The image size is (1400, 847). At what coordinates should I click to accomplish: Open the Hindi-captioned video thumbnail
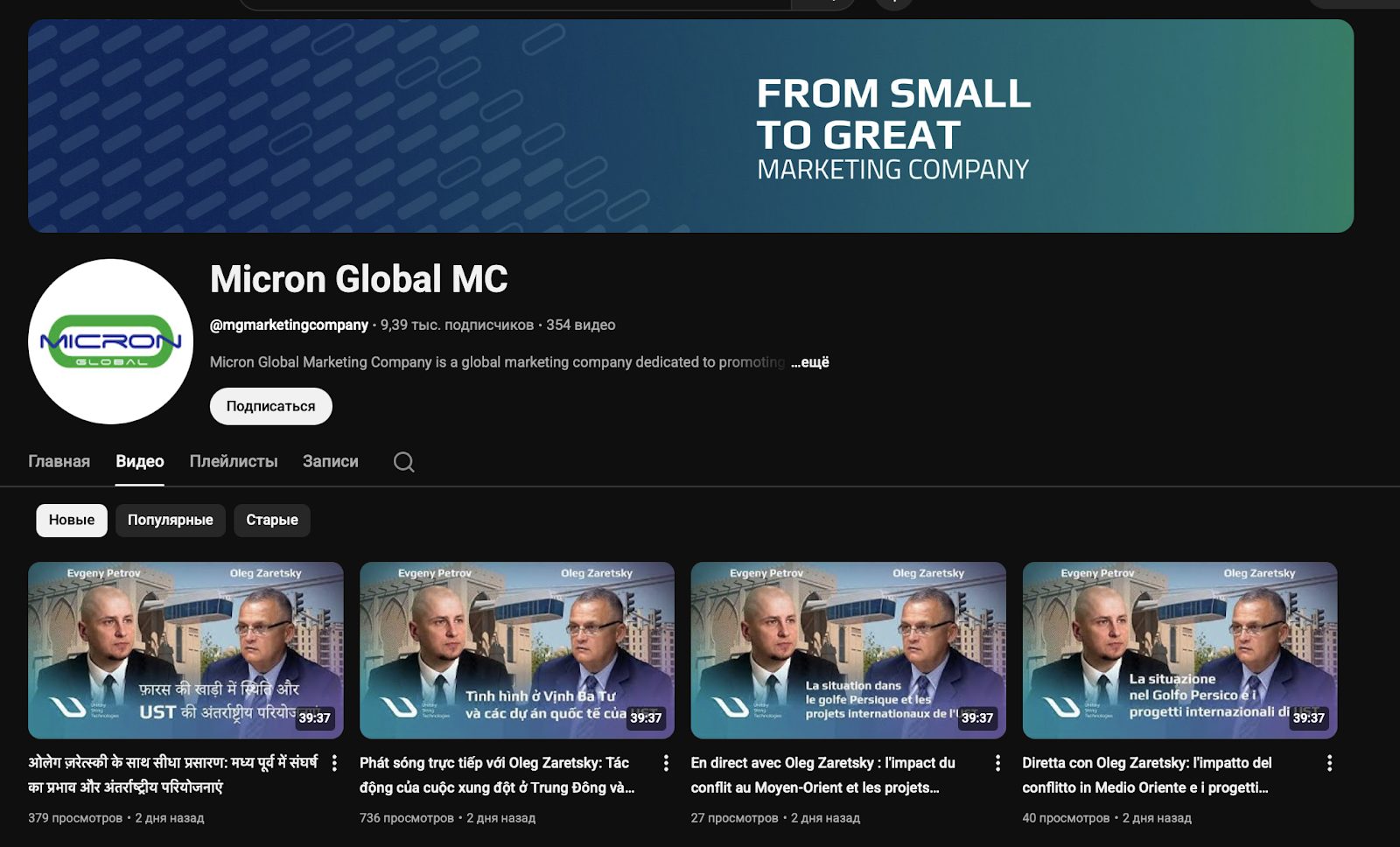click(x=185, y=650)
